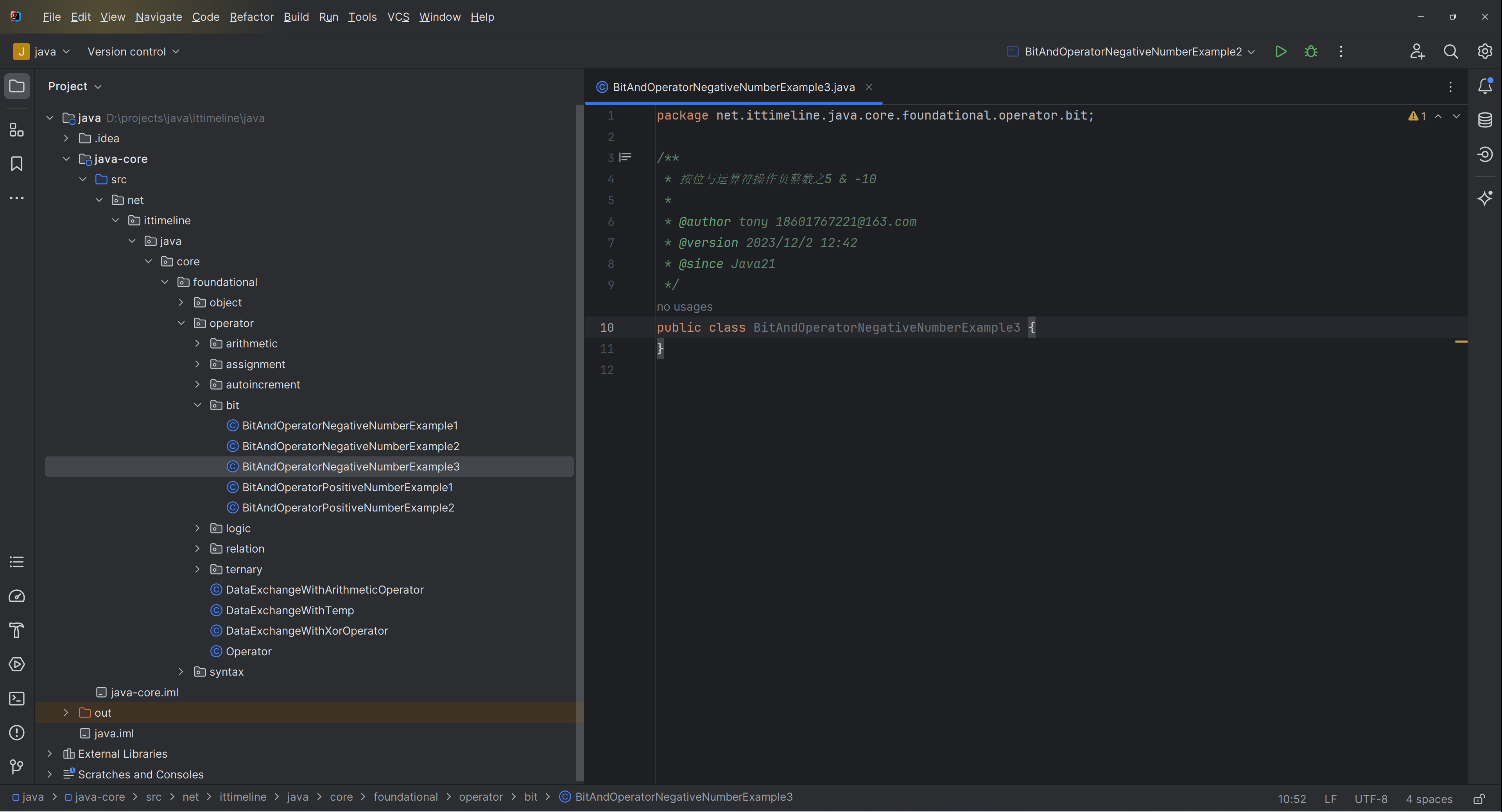1502x812 pixels.
Task: Click 4 spaces indent setting
Action: [1429, 799]
